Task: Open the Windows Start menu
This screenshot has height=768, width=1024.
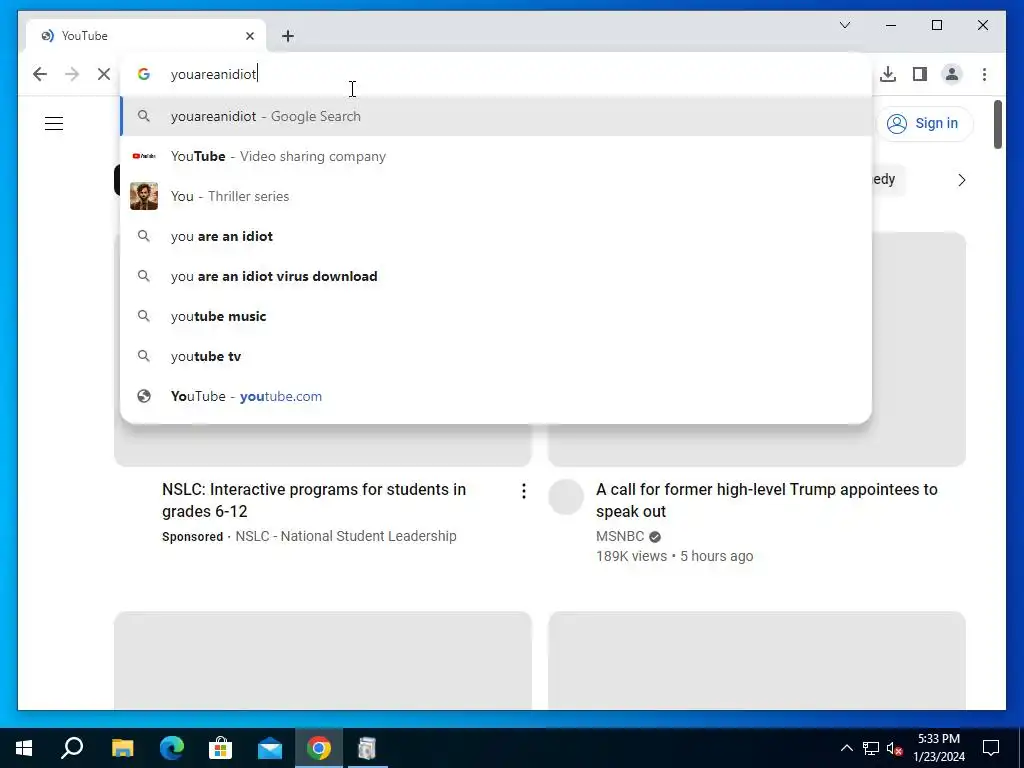Action: (24, 748)
